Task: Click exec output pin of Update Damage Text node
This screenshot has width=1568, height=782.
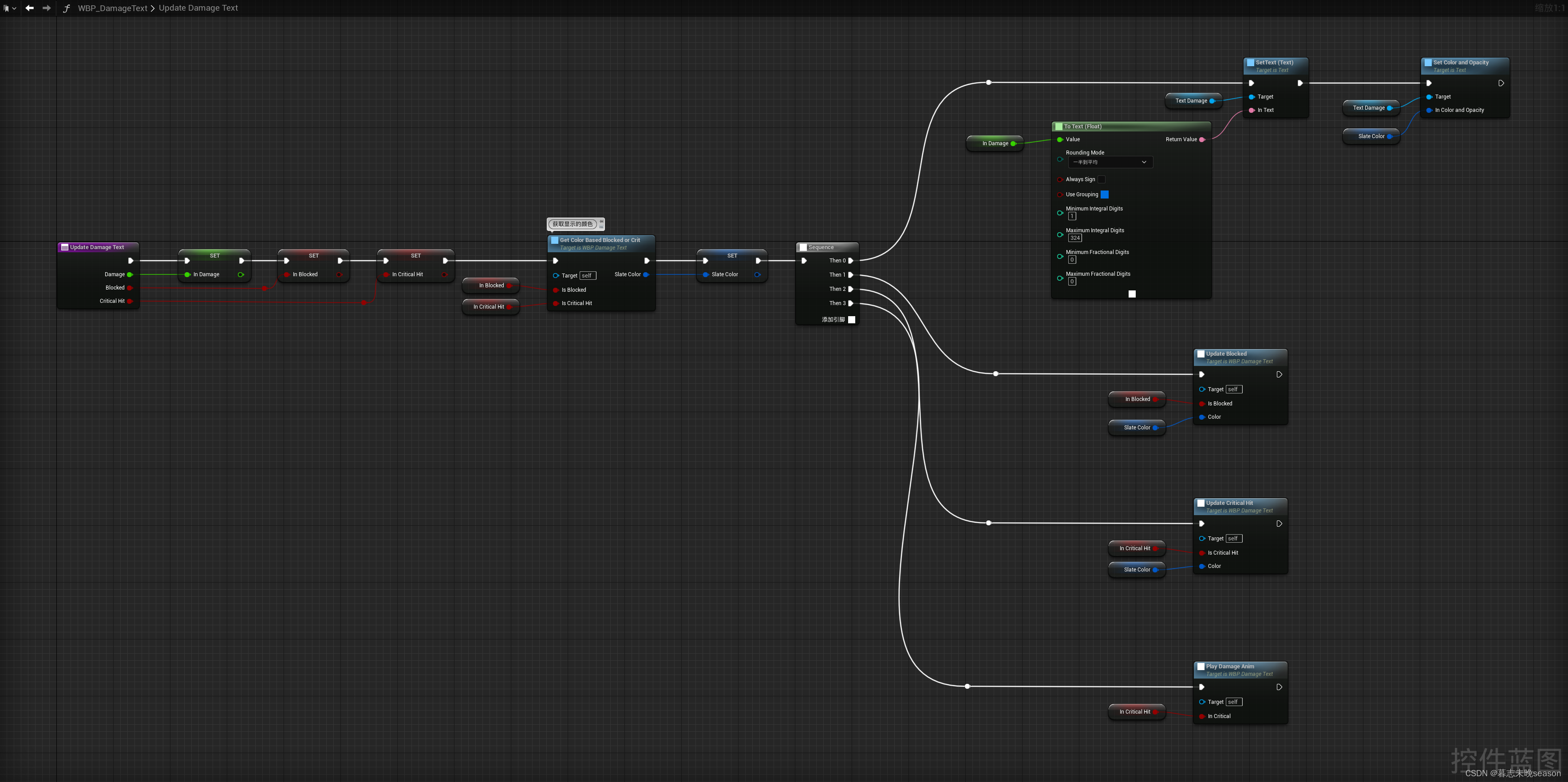Action: (x=130, y=261)
